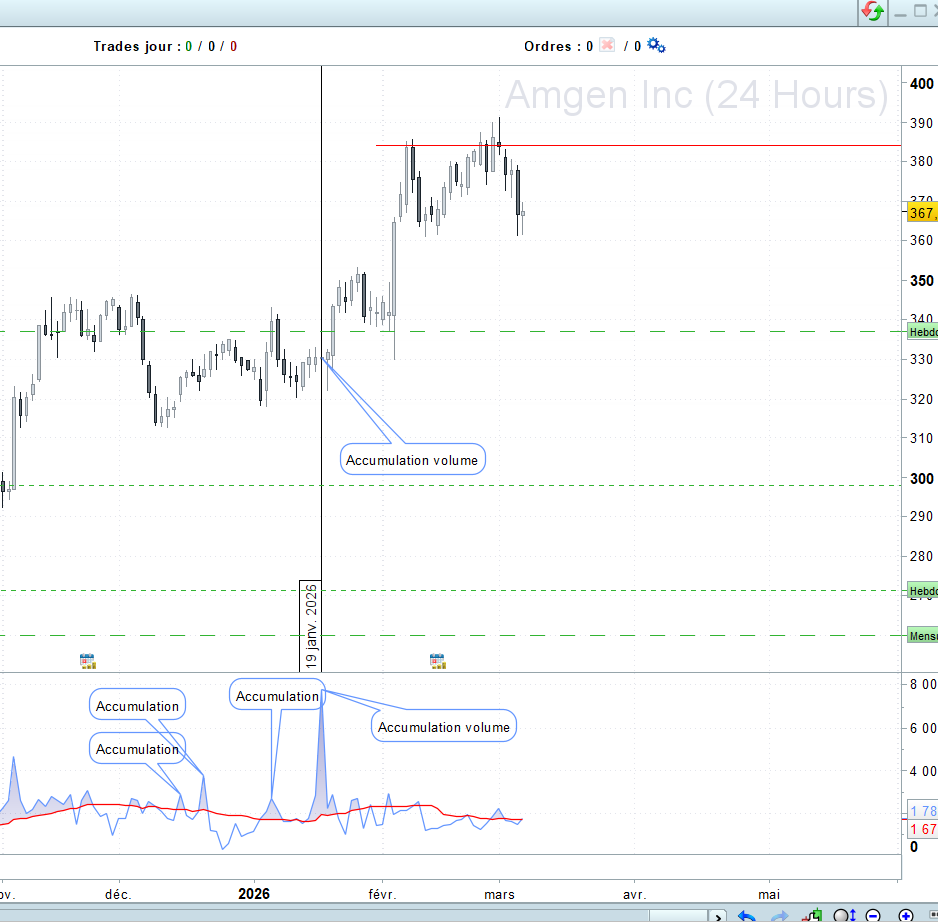
Task: Select the 19 janv. 2026 vertical line label
Action: pos(310,626)
